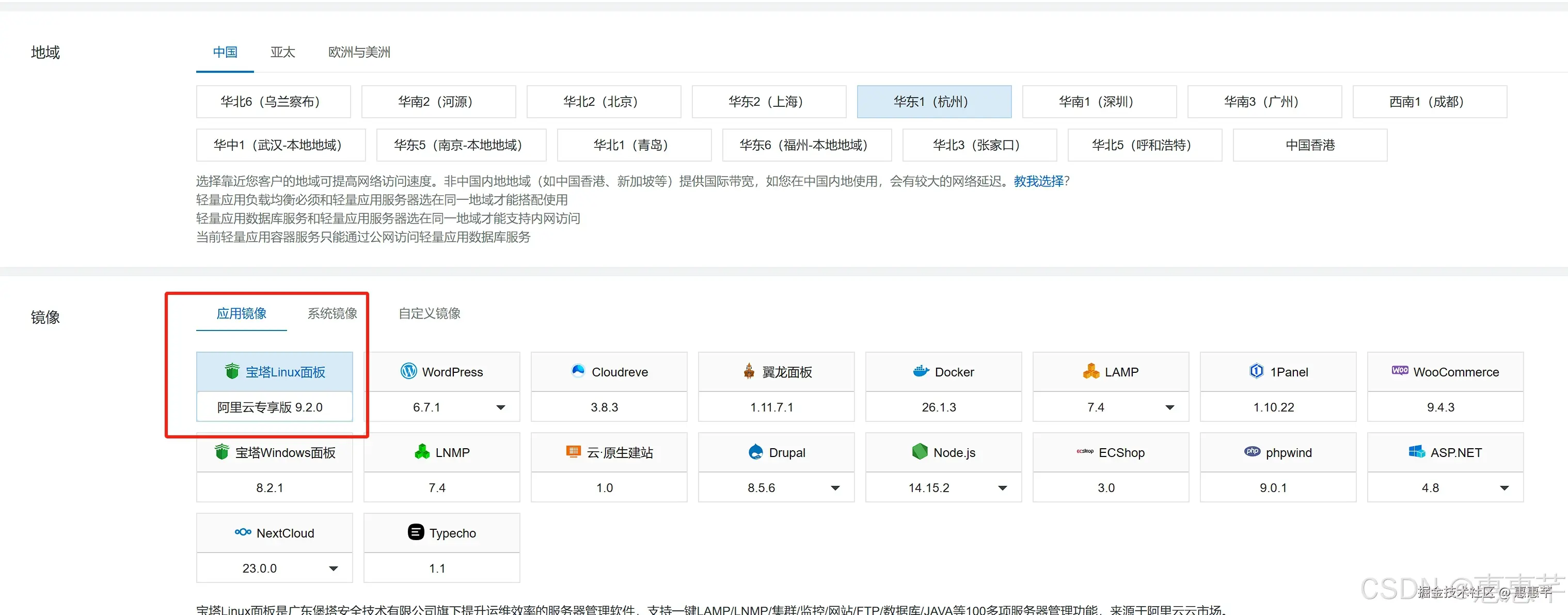Click the Cloudreve cloud icon
1568x615 pixels.
coord(578,371)
